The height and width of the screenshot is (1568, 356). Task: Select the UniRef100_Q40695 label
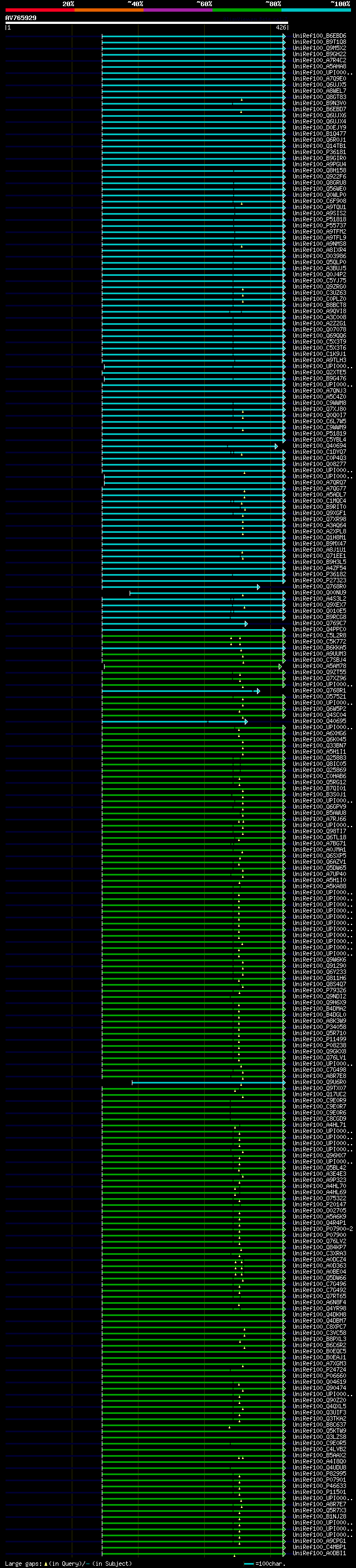pyautogui.click(x=319, y=721)
